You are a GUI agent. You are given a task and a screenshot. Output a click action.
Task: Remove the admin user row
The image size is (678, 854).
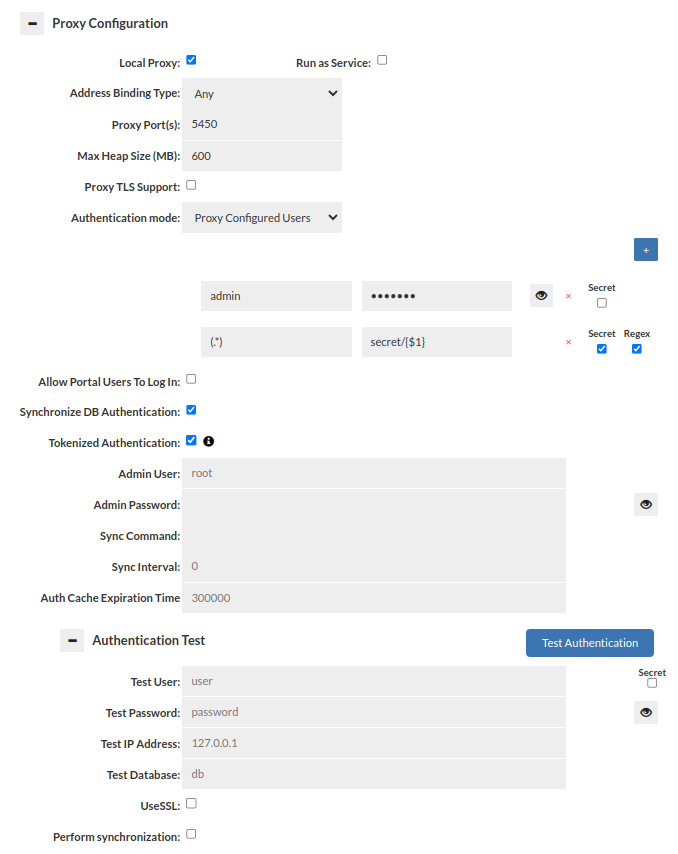pos(569,297)
